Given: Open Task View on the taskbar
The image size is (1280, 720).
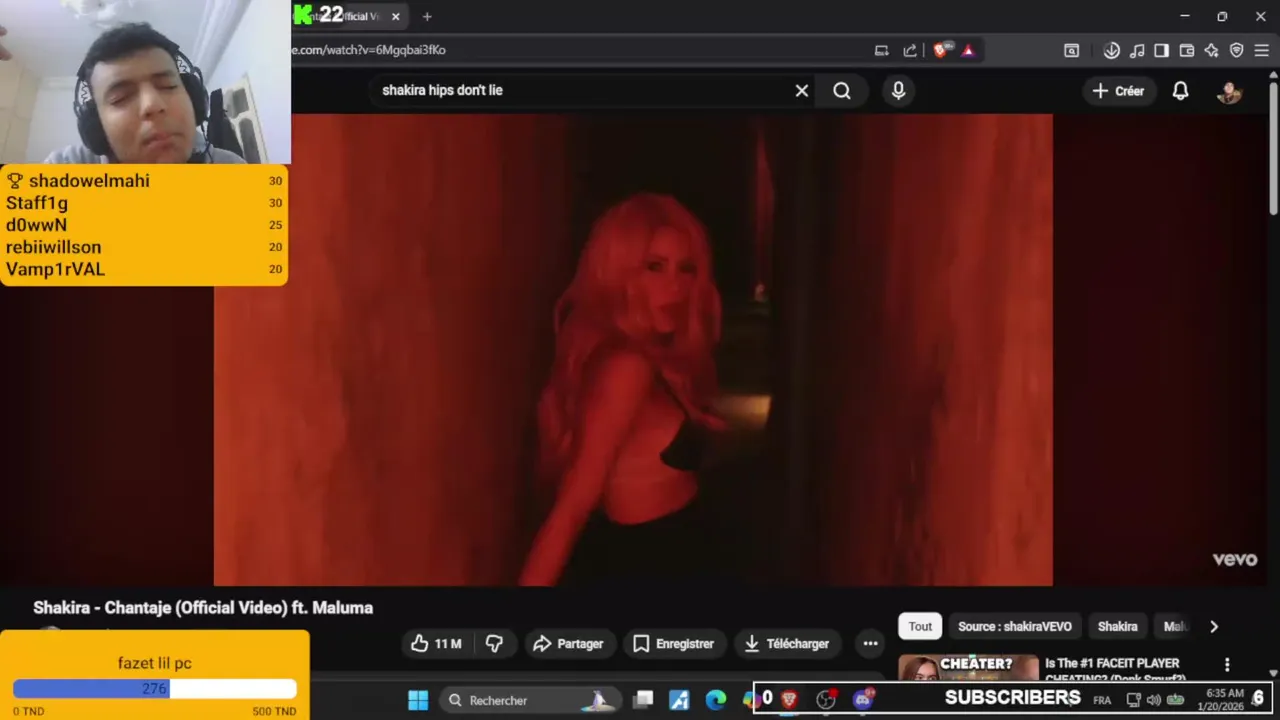Looking at the screenshot, I should [x=643, y=700].
